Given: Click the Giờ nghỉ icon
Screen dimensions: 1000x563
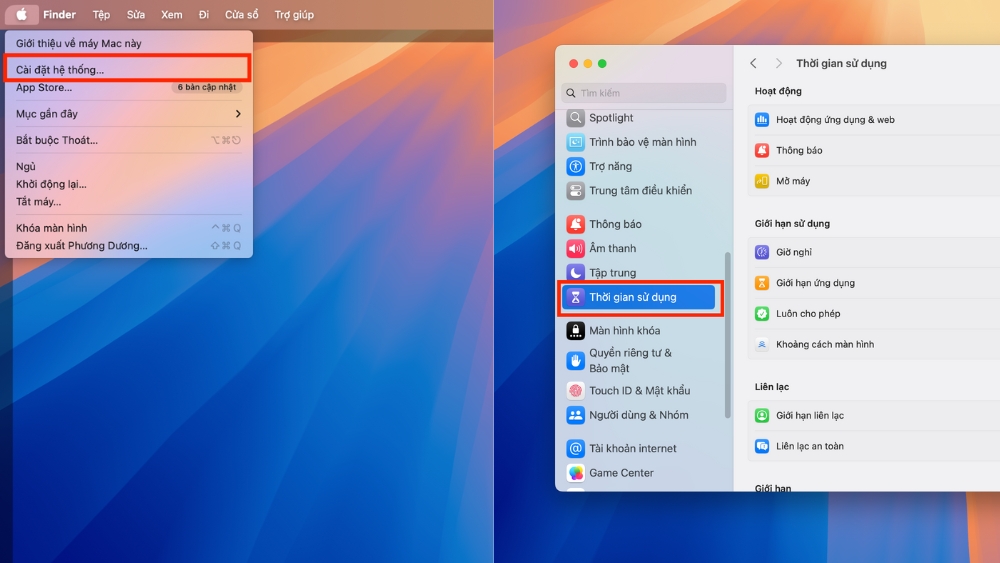Looking at the screenshot, I should point(761,252).
